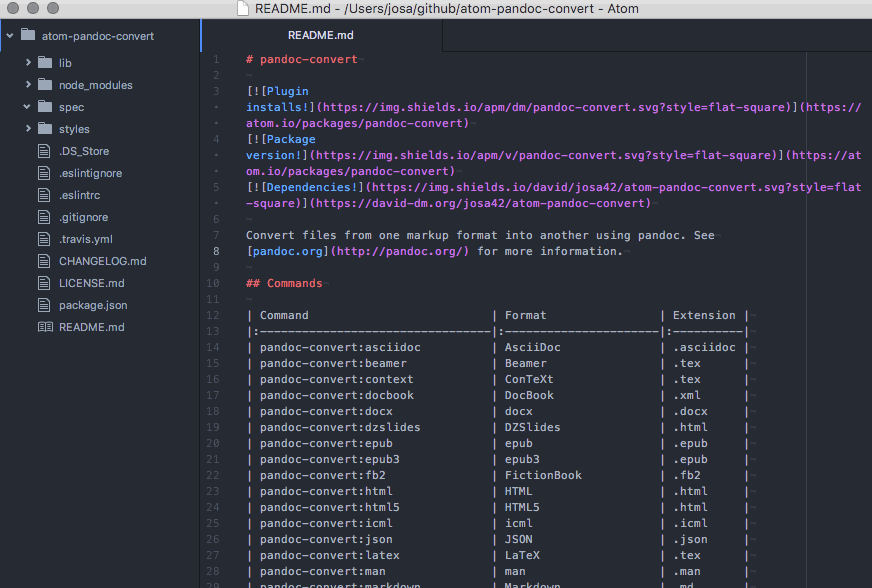Click the .eslintignore file icon
872x588 pixels.
[x=44, y=173]
